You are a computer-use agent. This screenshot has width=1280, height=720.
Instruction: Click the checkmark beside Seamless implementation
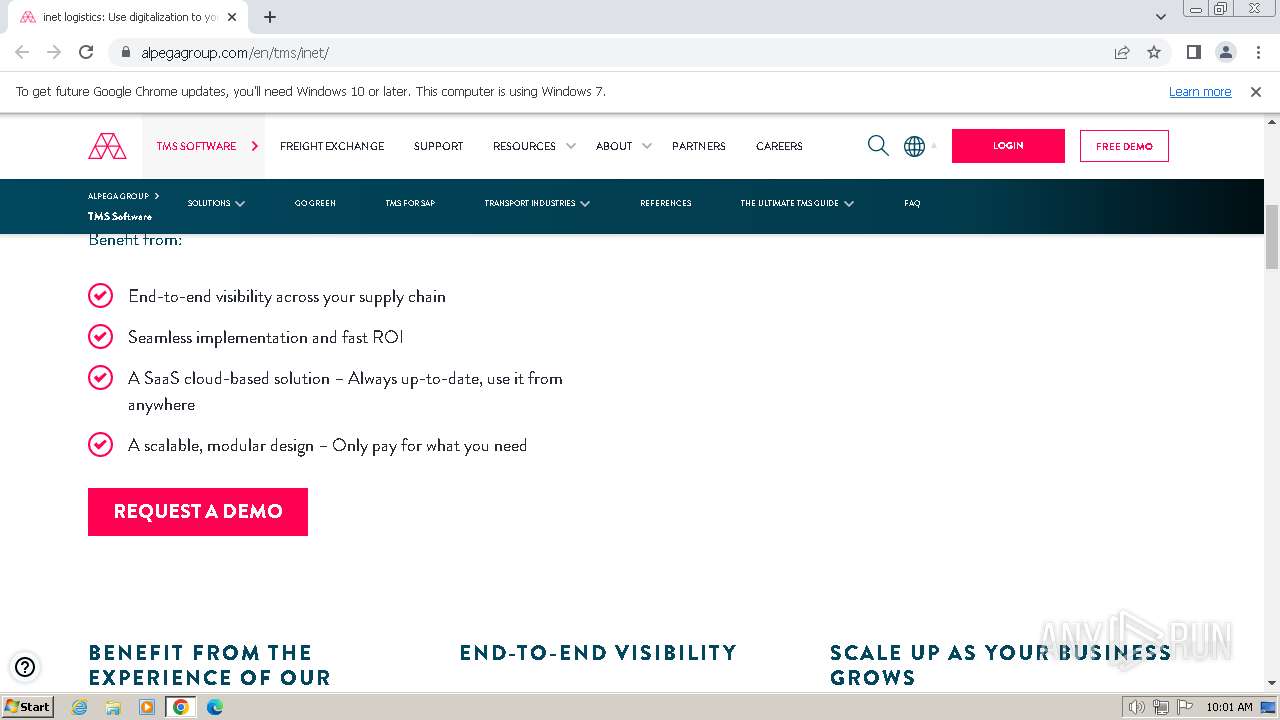pyautogui.click(x=100, y=336)
